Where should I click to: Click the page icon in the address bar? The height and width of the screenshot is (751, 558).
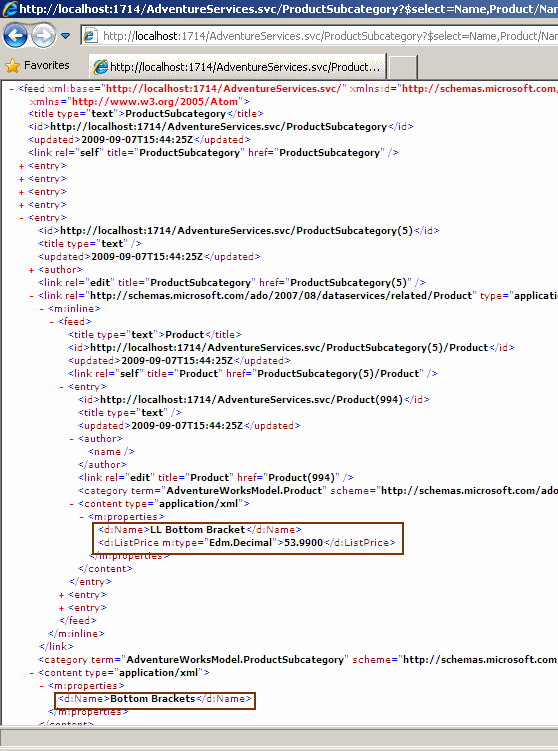[91, 36]
